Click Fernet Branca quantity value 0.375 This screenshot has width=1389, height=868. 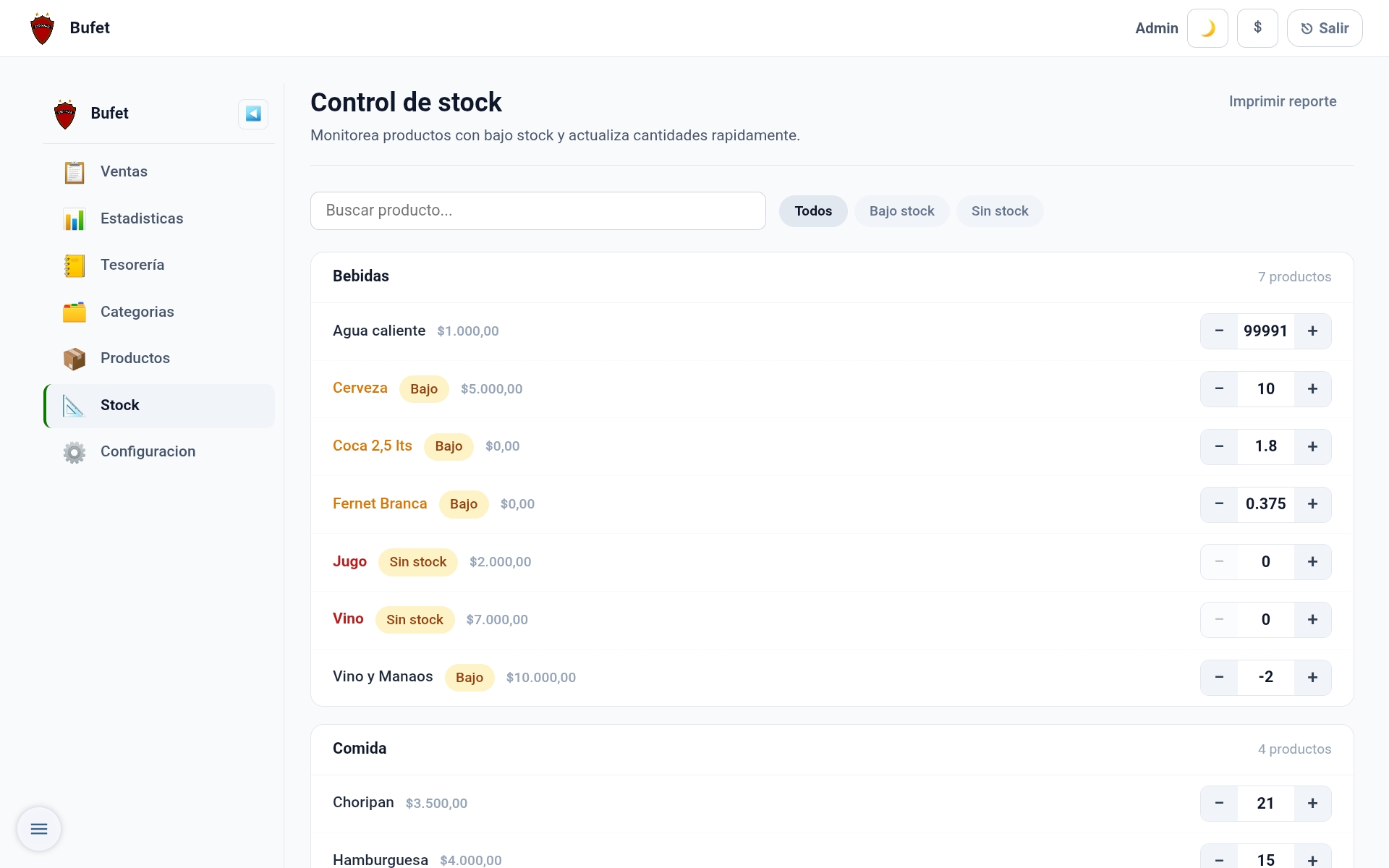point(1265,504)
